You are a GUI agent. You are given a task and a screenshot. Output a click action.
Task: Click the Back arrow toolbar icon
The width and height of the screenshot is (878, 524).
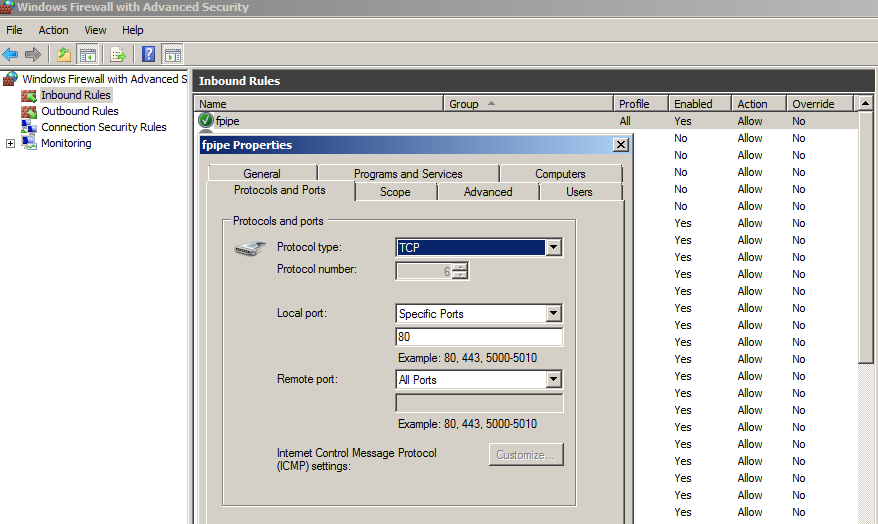(x=10, y=54)
